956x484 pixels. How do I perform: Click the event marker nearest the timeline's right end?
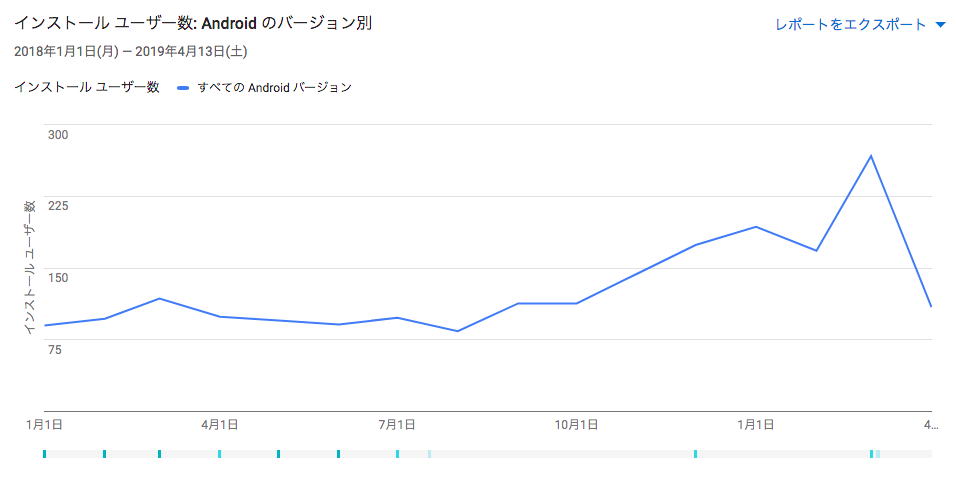877,455
